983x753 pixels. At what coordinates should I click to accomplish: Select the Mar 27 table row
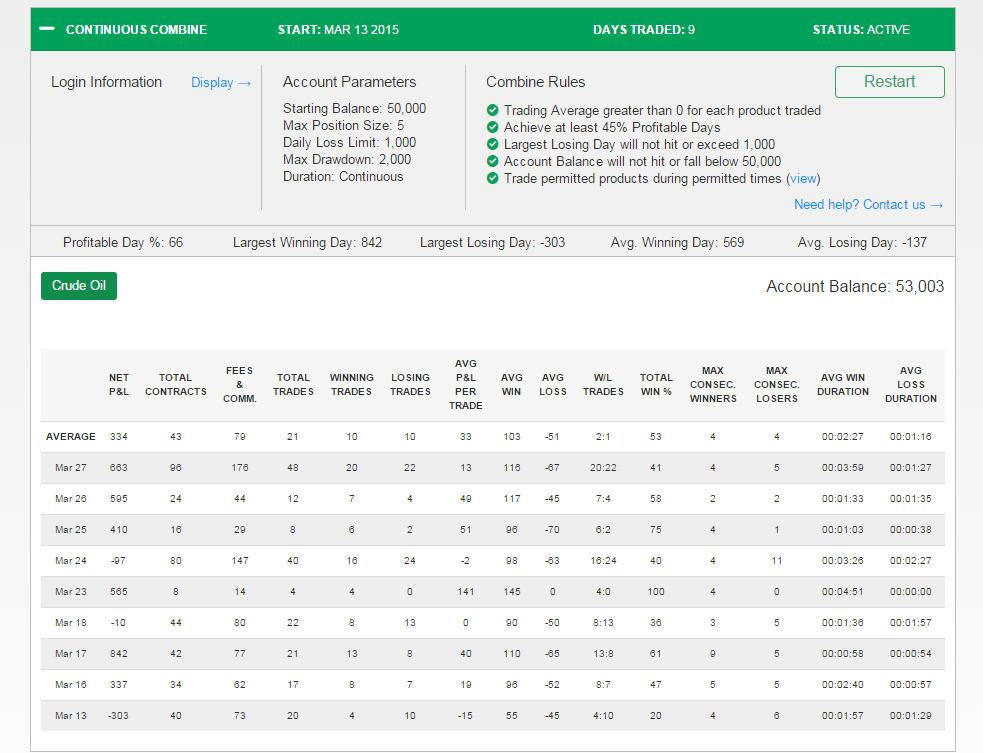pos(493,468)
